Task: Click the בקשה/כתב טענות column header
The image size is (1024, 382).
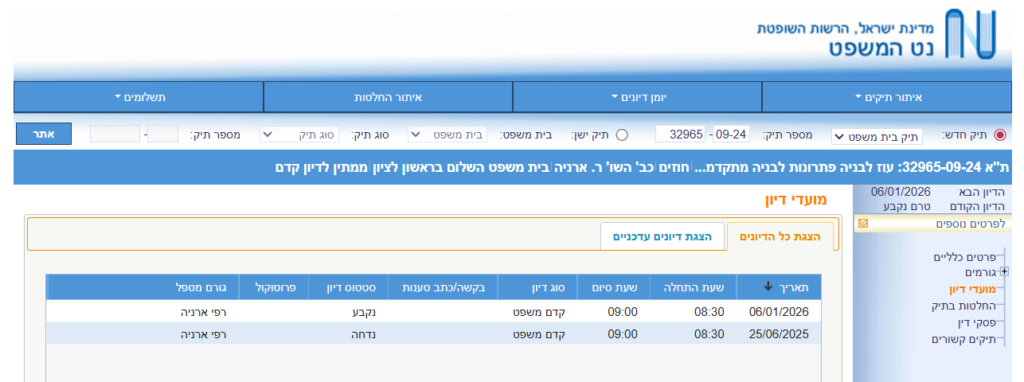Action: 443,287
